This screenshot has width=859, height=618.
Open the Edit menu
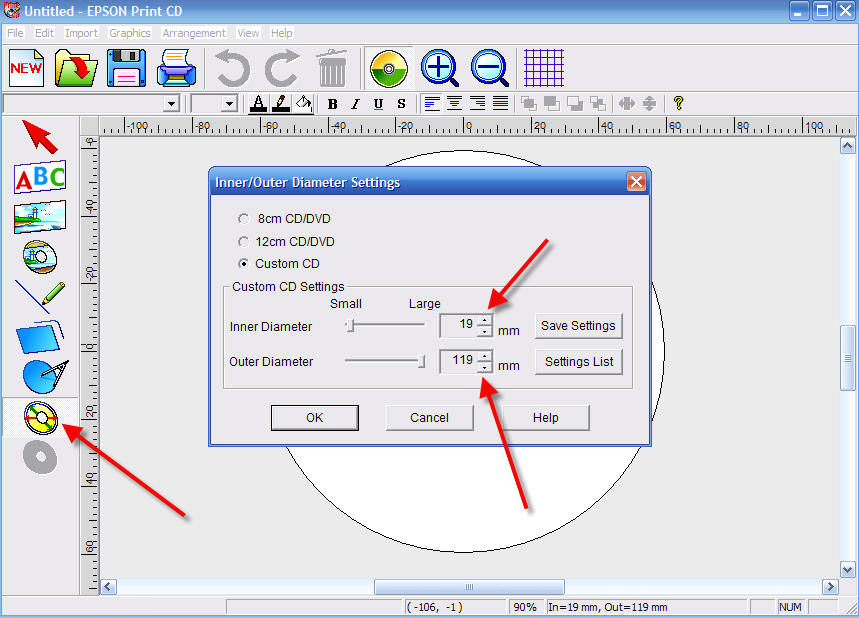coord(44,33)
